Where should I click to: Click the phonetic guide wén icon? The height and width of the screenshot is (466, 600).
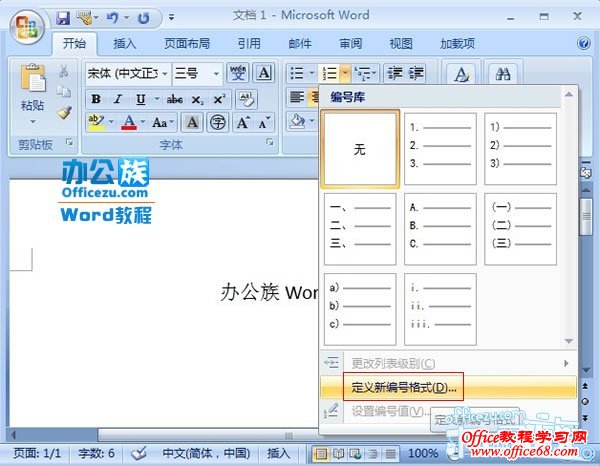pyautogui.click(x=238, y=73)
